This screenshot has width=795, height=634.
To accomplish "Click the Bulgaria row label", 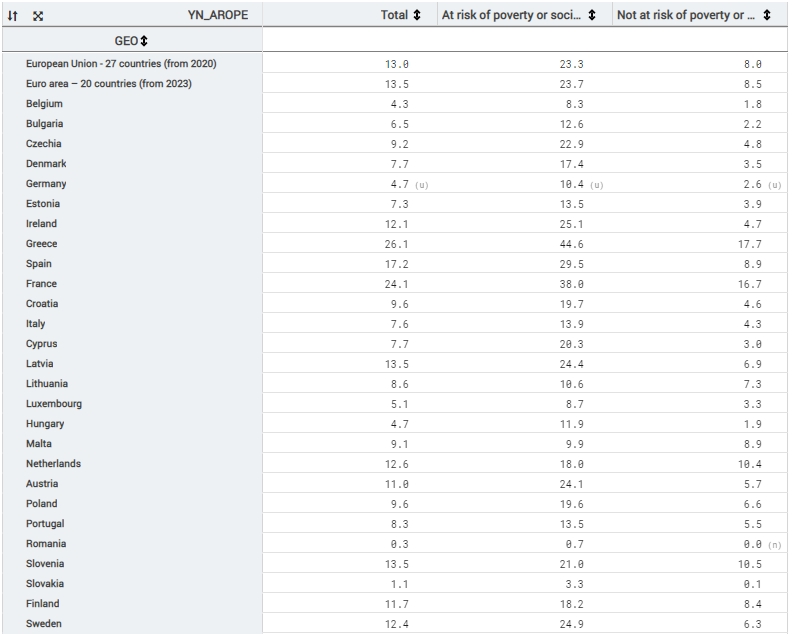I will point(45,124).
